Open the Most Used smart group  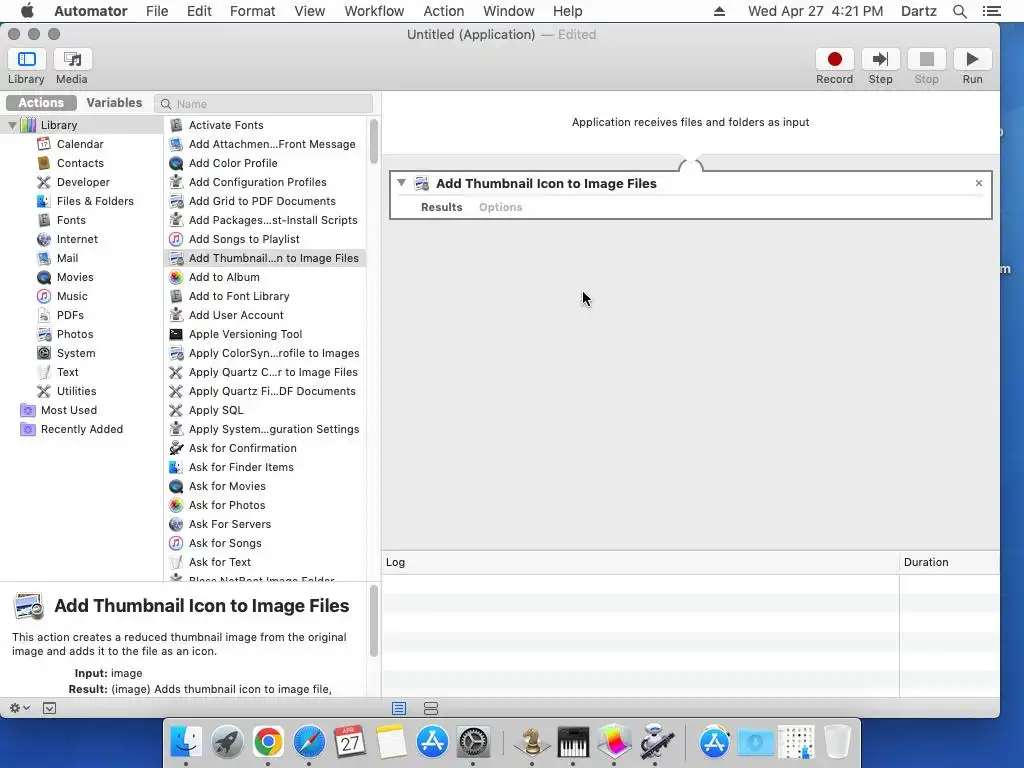(x=69, y=409)
